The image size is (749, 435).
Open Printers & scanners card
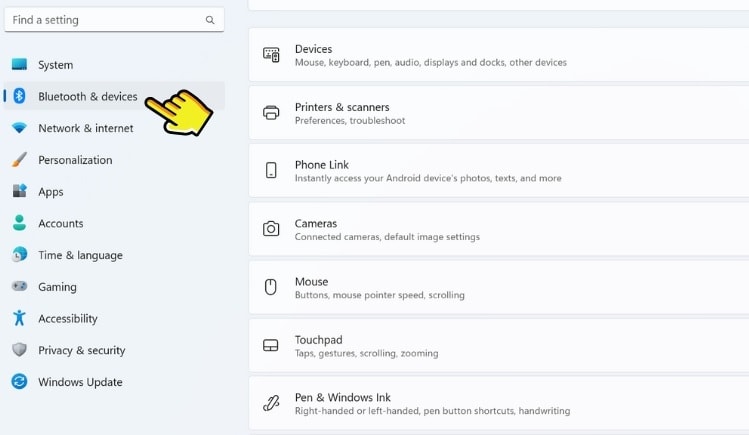[x=499, y=113]
